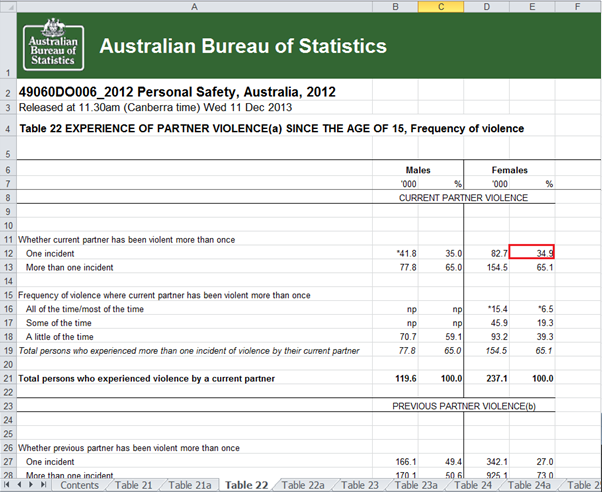602x492 pixels.
Task: Select bold 'Total persons who experienced violence by a current partner'
Action: (194, 378)
